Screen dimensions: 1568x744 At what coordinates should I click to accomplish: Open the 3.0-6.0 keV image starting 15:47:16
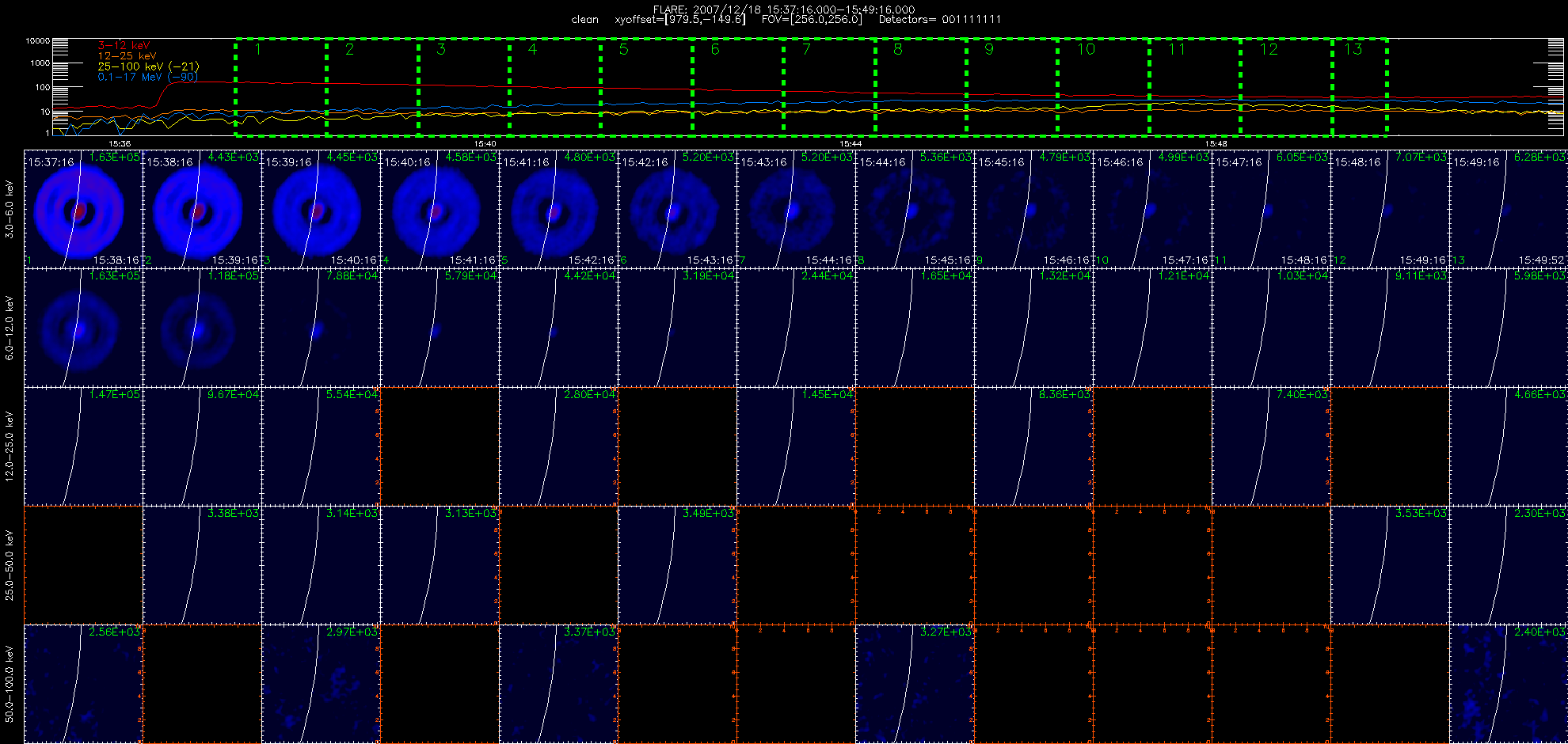1272,209
